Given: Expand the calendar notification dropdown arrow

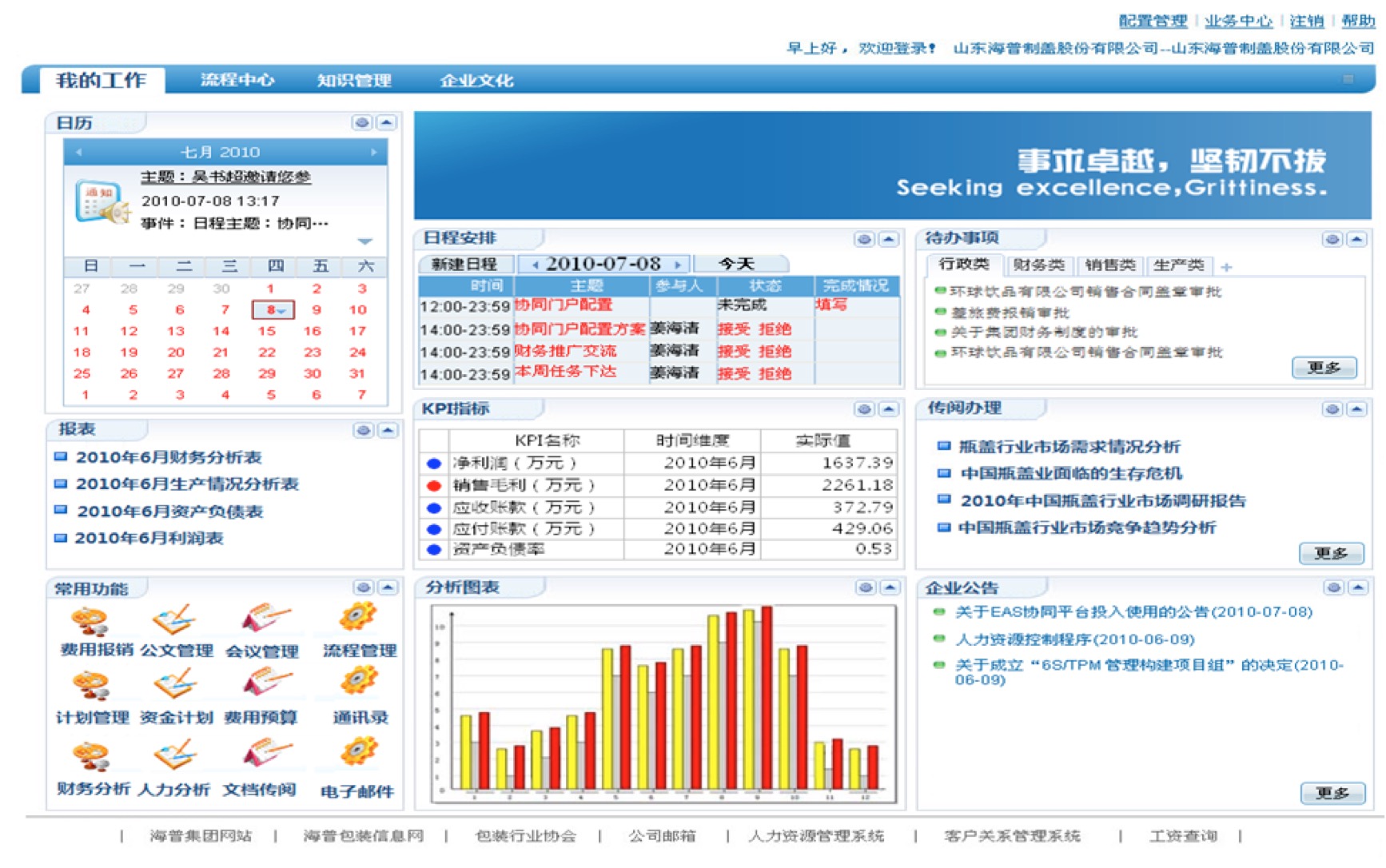Looking at the screenshot, I should [364, 241].
